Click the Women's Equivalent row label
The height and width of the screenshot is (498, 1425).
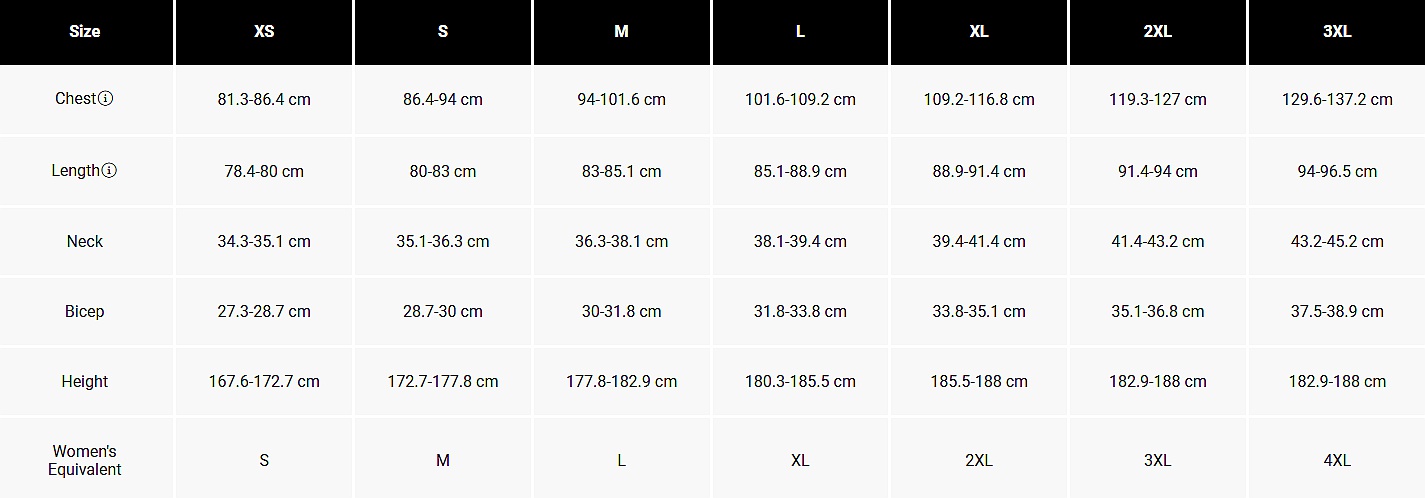tap(85, 460)
